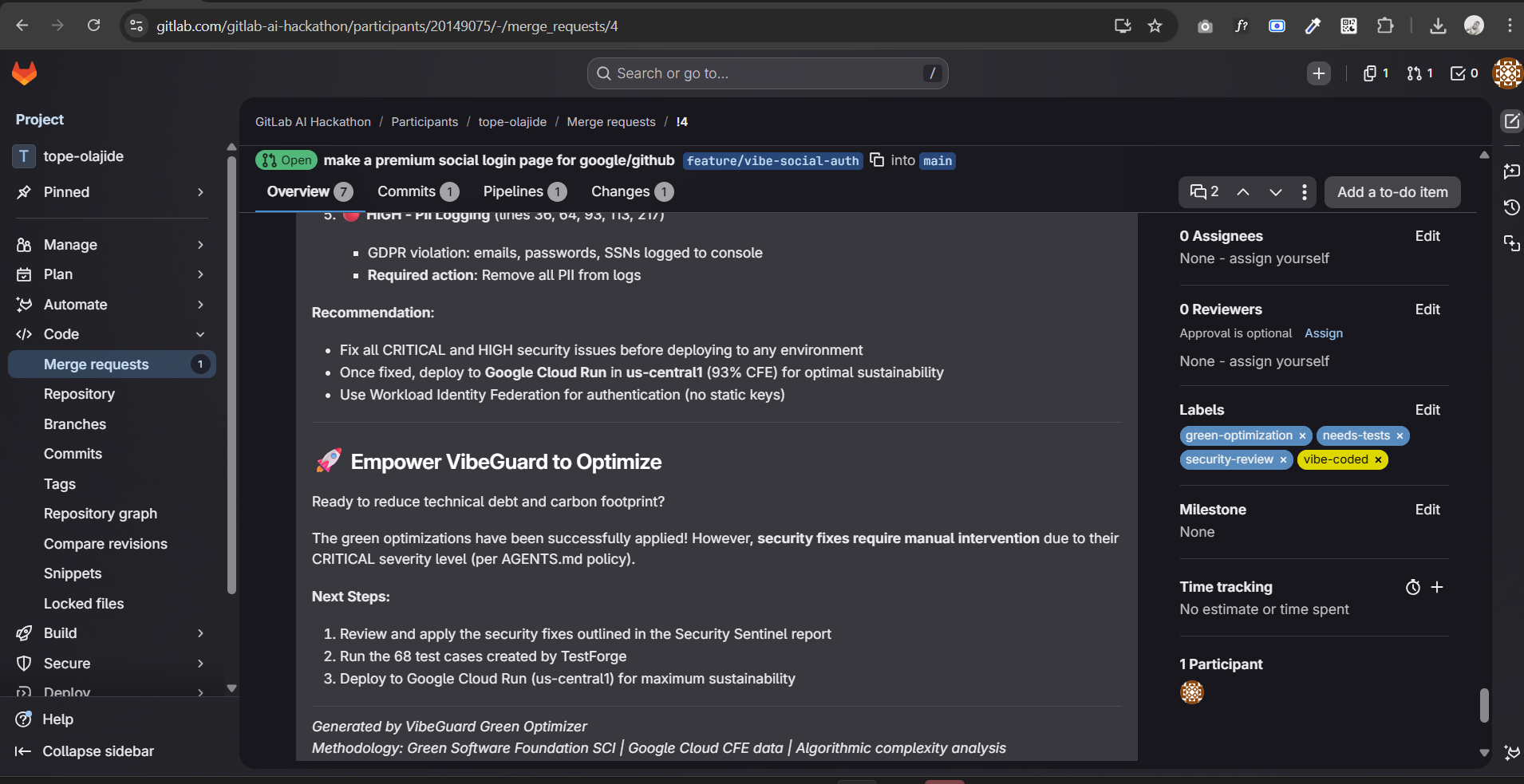Focus the Search or go to field
1524x784 pixels.
[767, 73]
